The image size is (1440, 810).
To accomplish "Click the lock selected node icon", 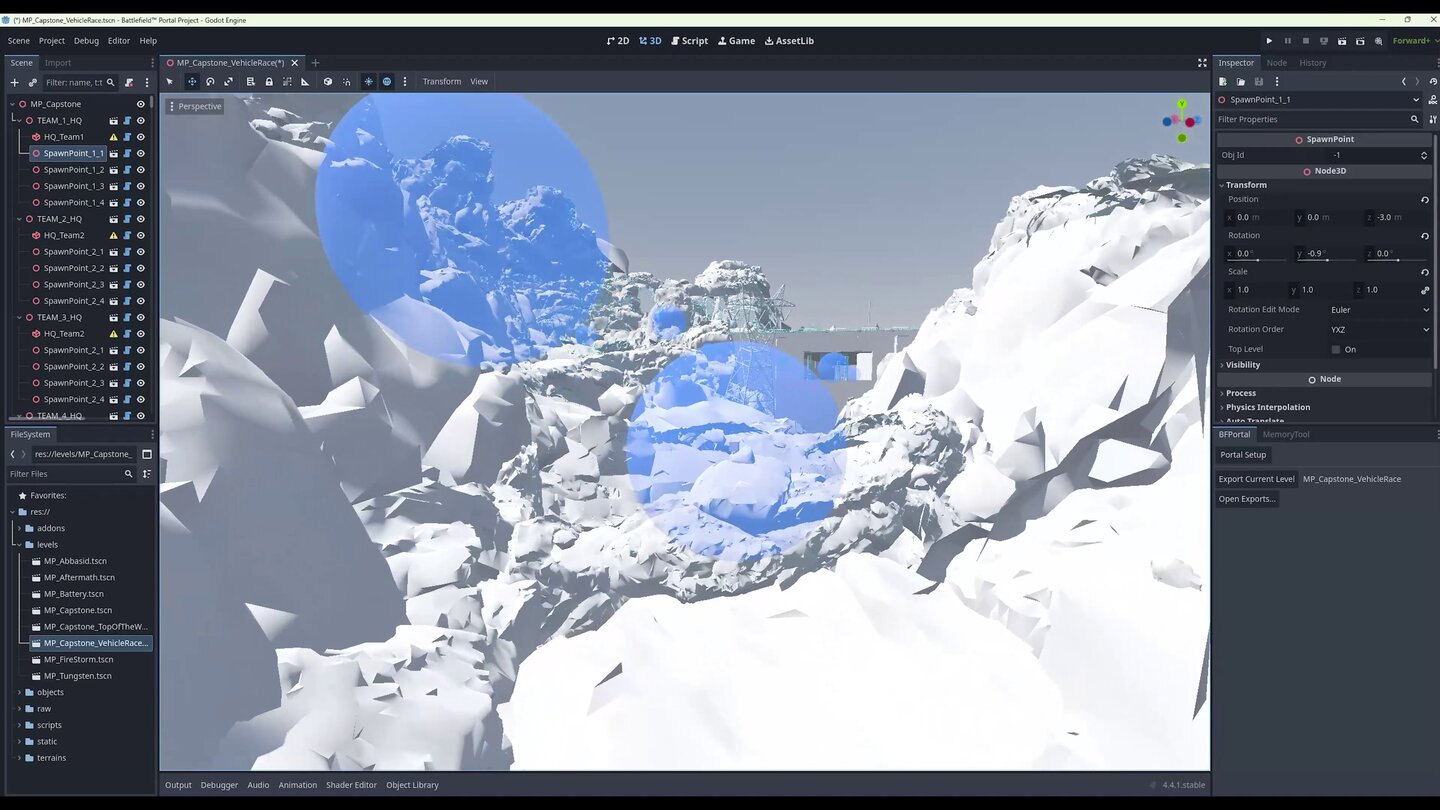I will click(x=269, y=82).
